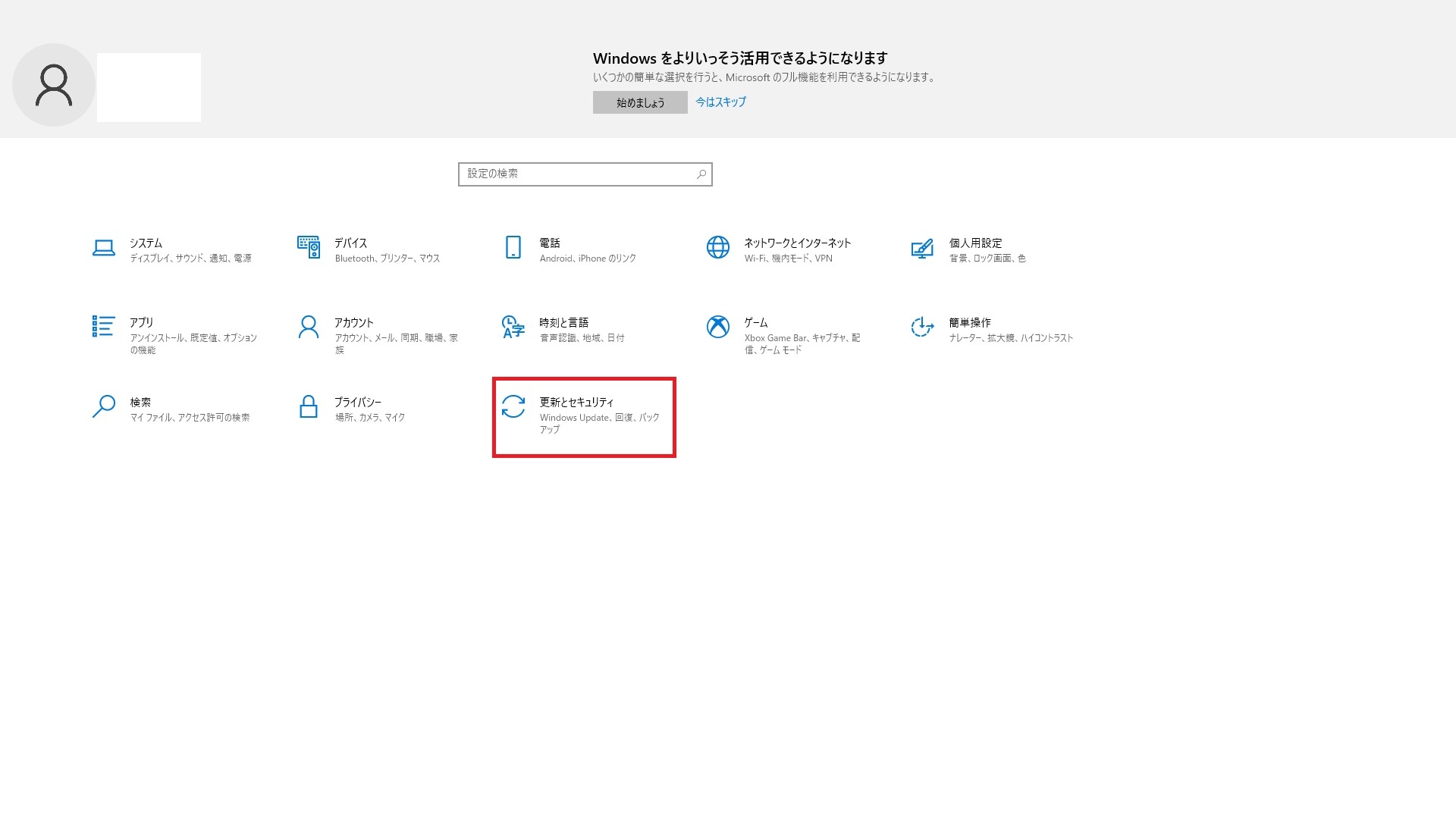Image resolution: width=1456 pixels, height=815 pixels.
Task: Click the 場所、カメラ、マイク description
Action: click(x=370, y=418)
